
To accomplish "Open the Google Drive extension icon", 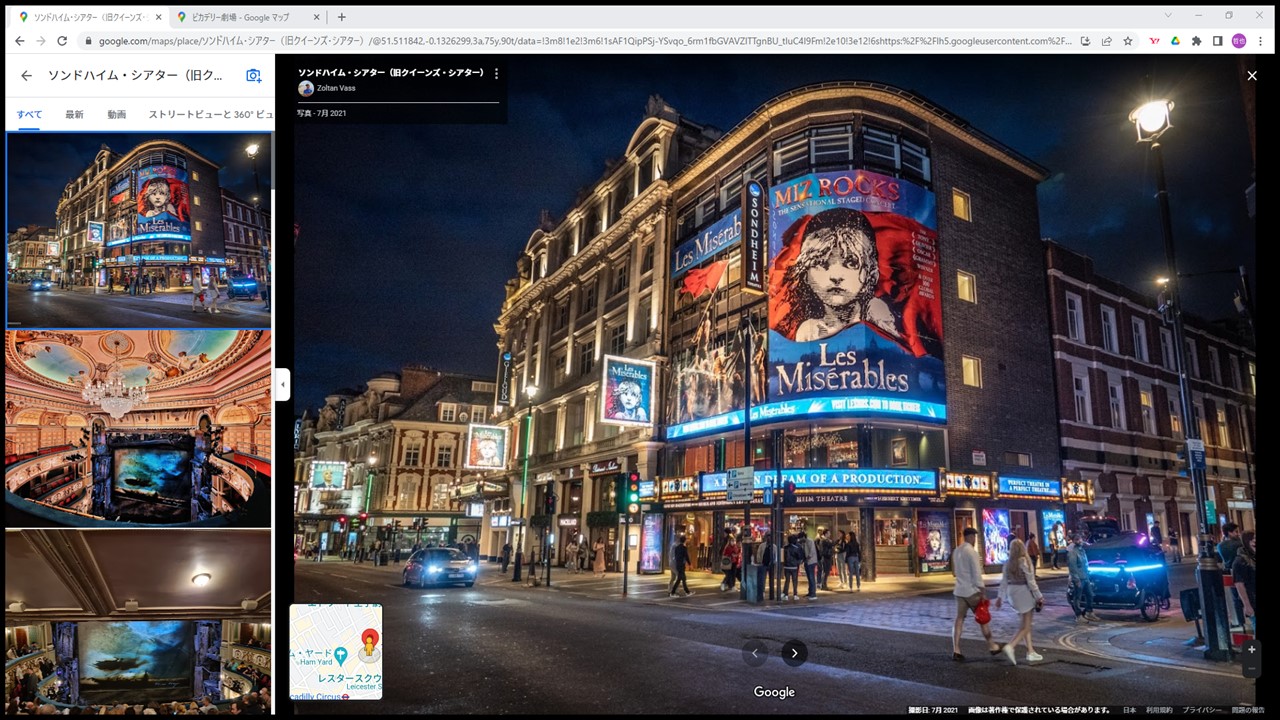I will (1175, 41).
